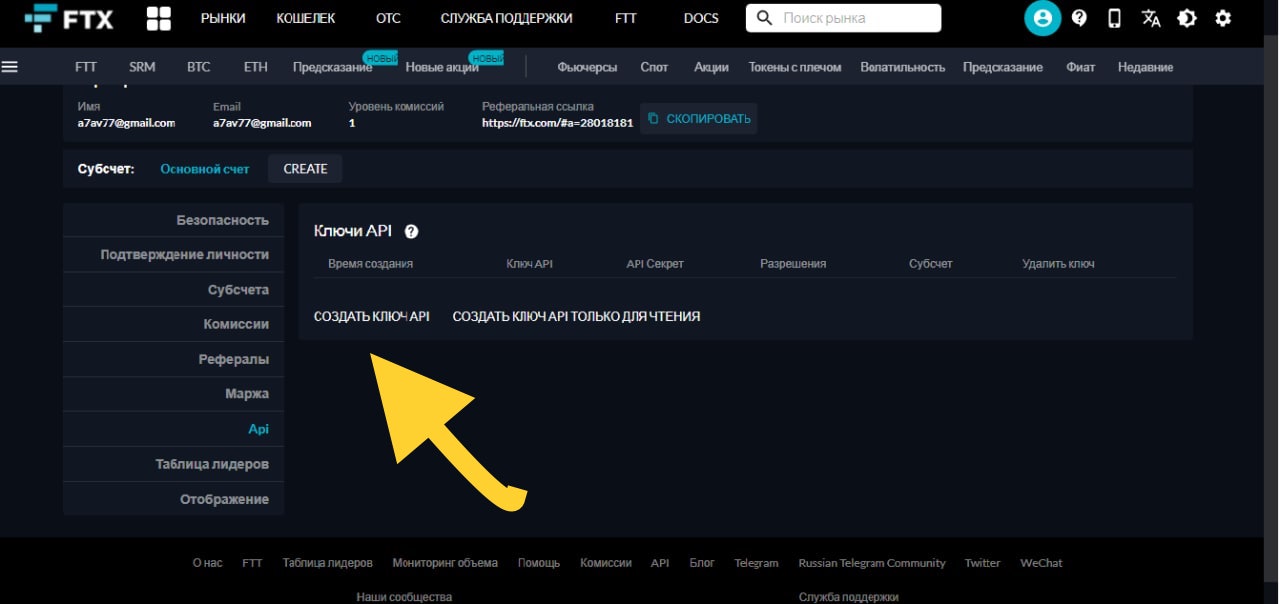Open the settings gear icon

1224,17
